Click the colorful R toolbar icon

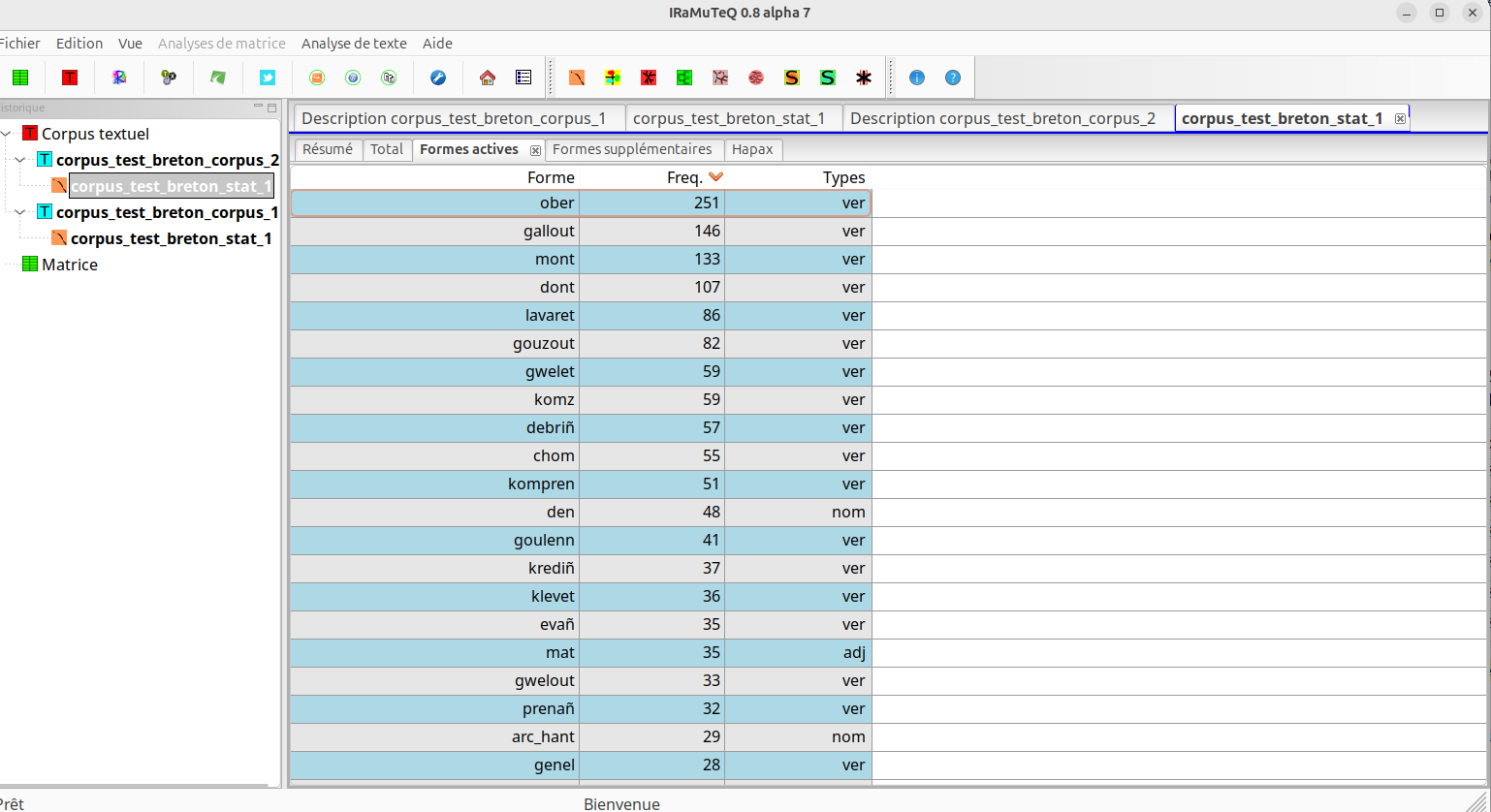tap(119, 78)
